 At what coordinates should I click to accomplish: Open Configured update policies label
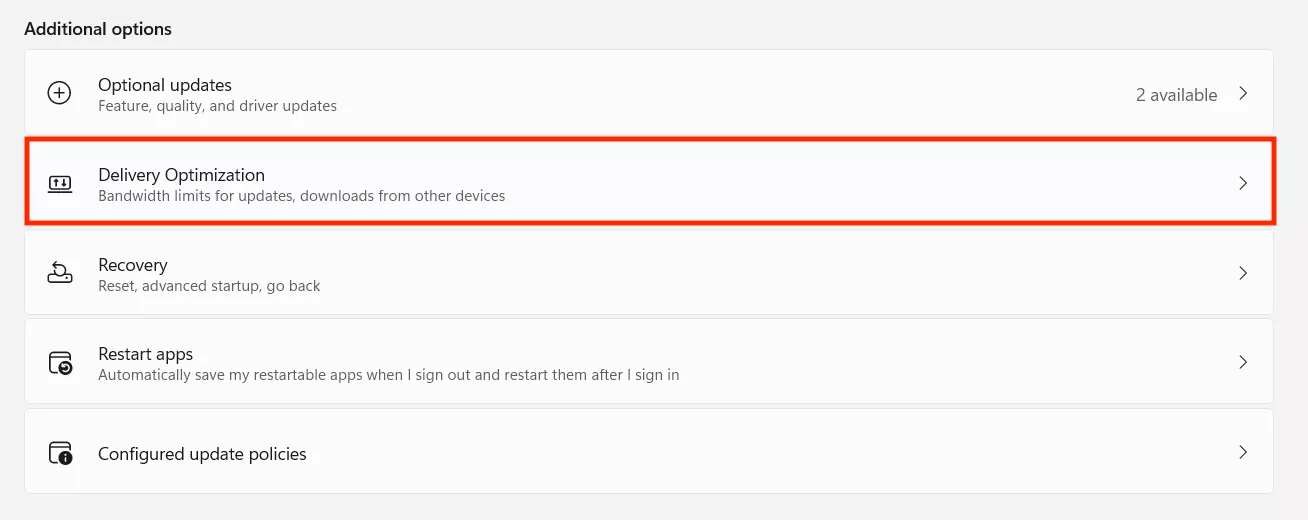202,454
